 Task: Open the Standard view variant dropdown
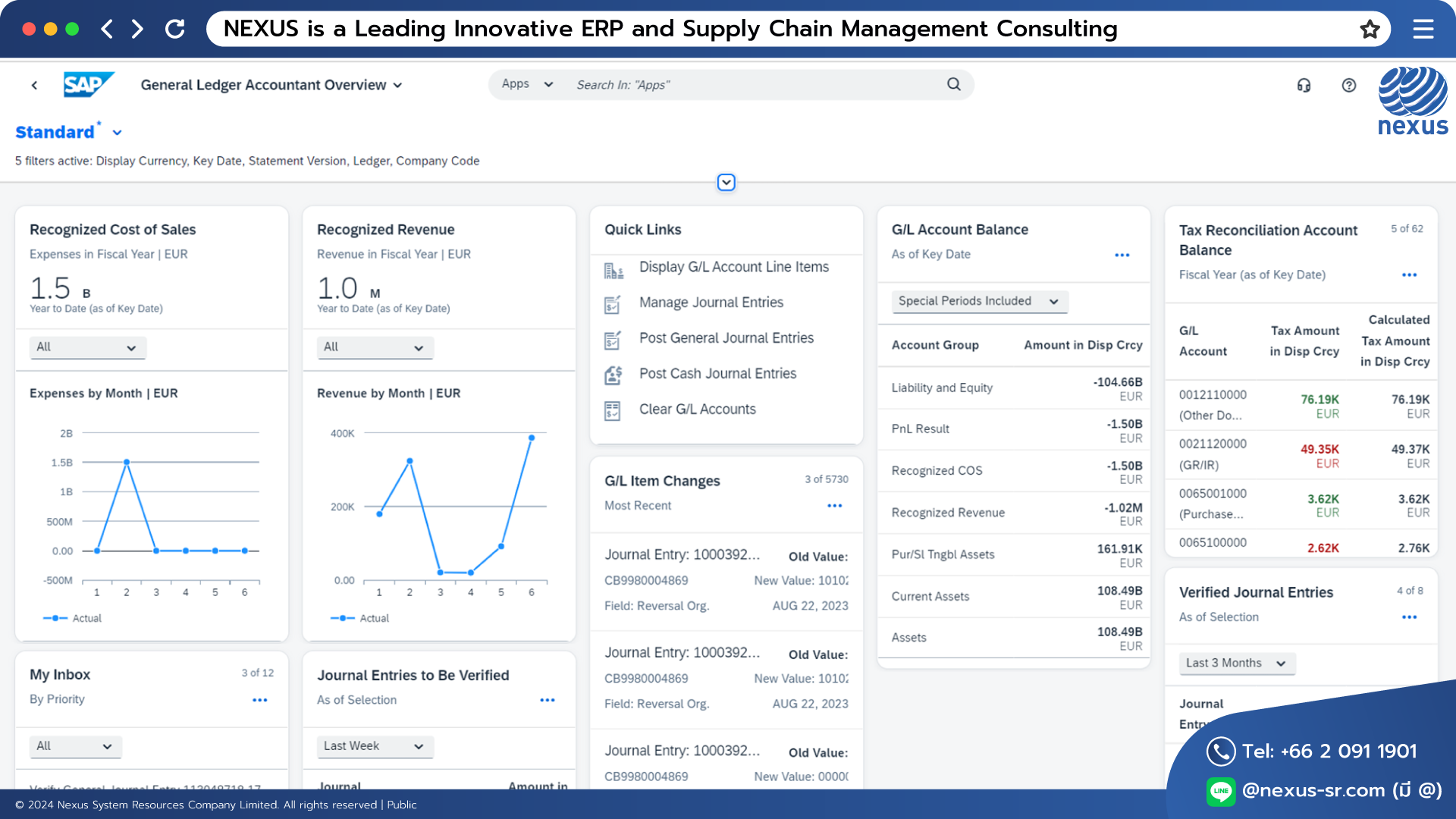pyautogui.click(x=117, y=133)
